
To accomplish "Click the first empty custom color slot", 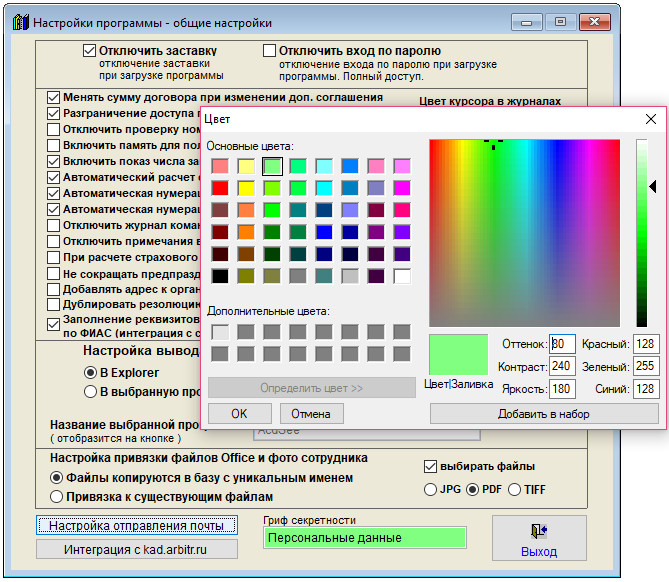I will (x=220, y=331).
